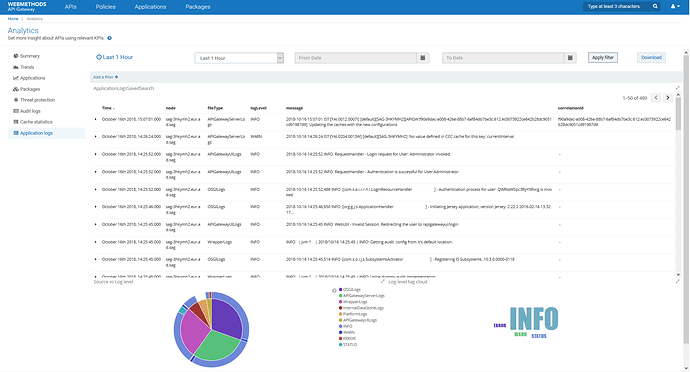Screen dimensions: 690x372
Task: Click the Add a filter link
Action: coord(105,77)
